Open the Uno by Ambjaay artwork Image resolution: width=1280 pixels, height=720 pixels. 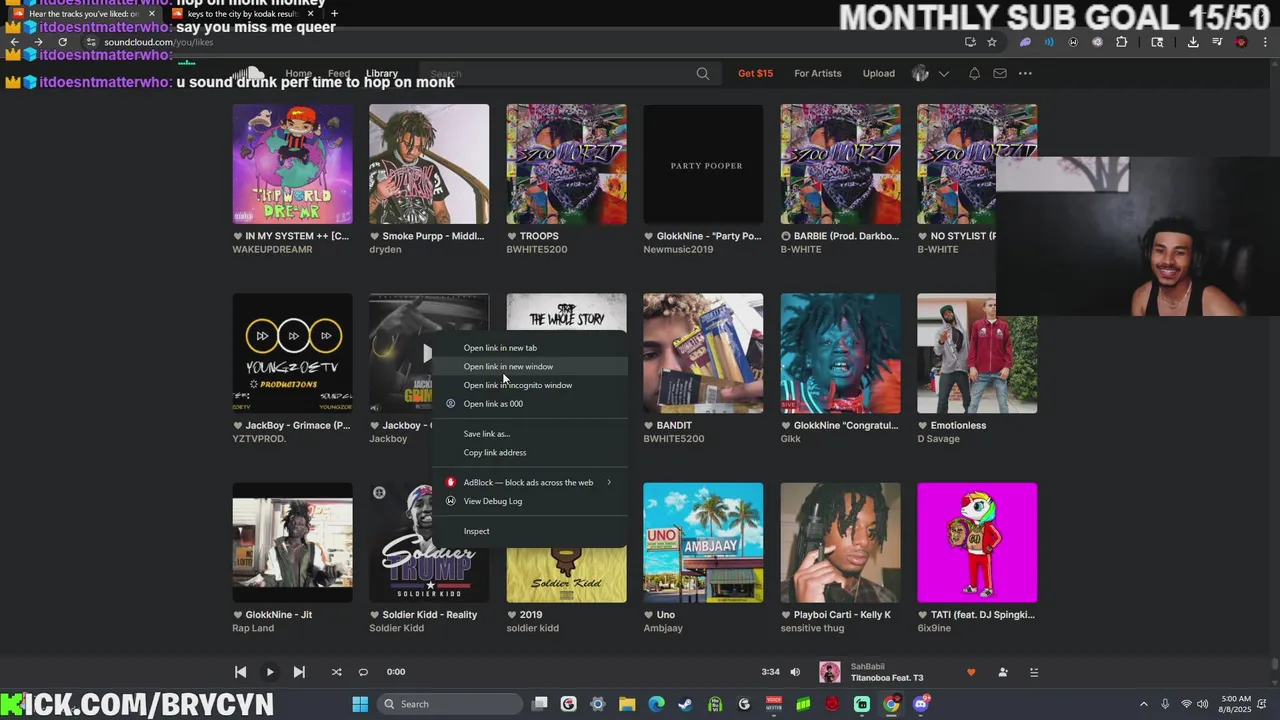pyautogui.click(x=703, y=543)
